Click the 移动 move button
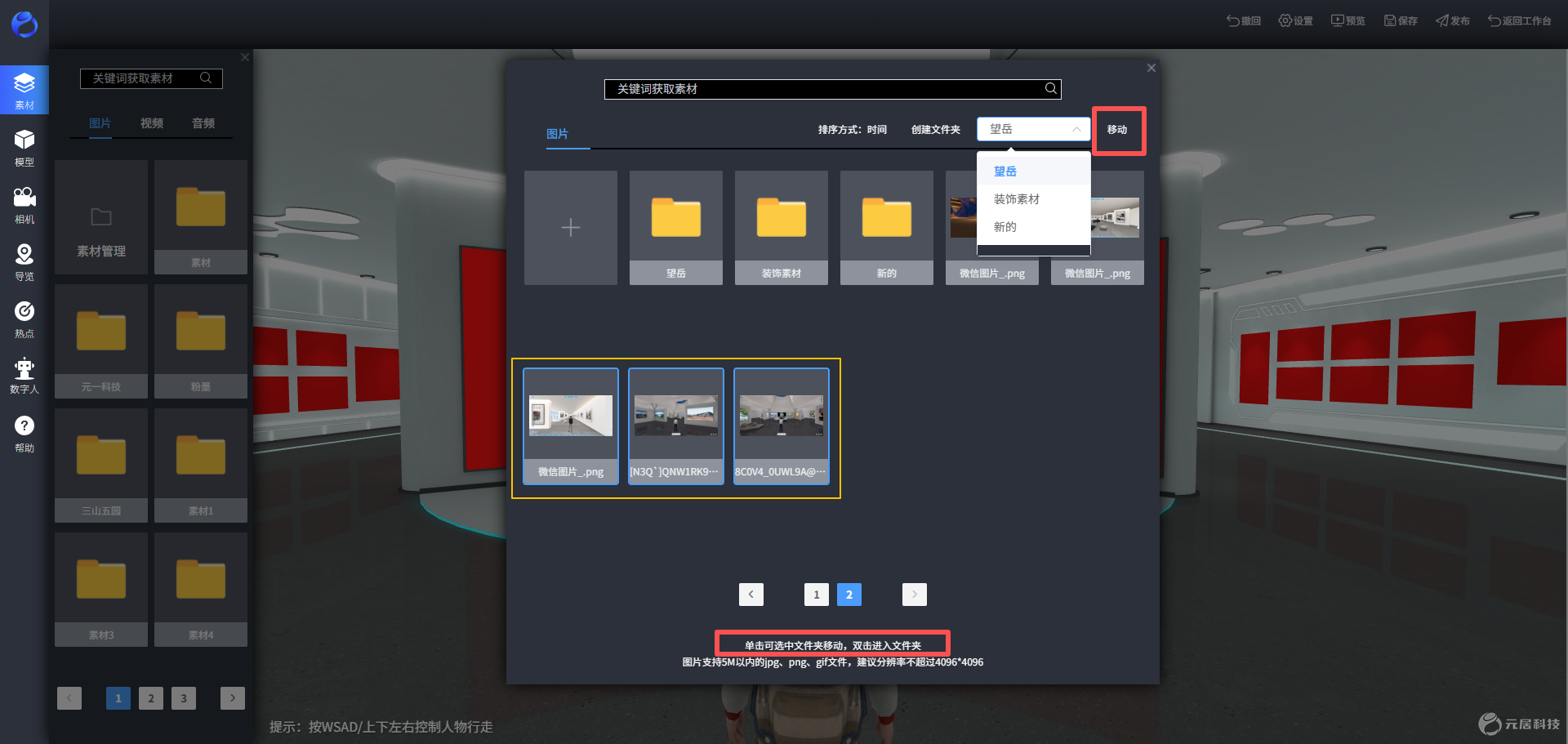Viewport: 1568px width, 744px height. point(1117,130)
